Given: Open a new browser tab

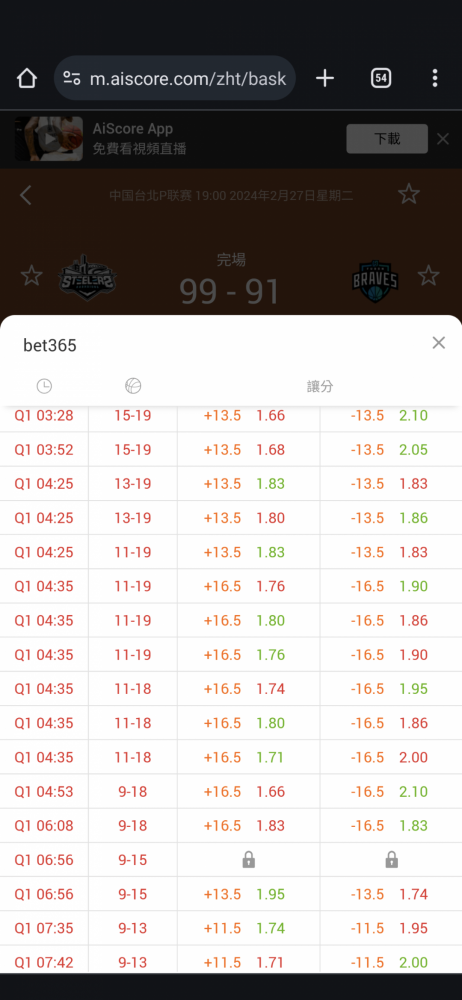Looking at the screenshot, I should click(x=325, y=78).
